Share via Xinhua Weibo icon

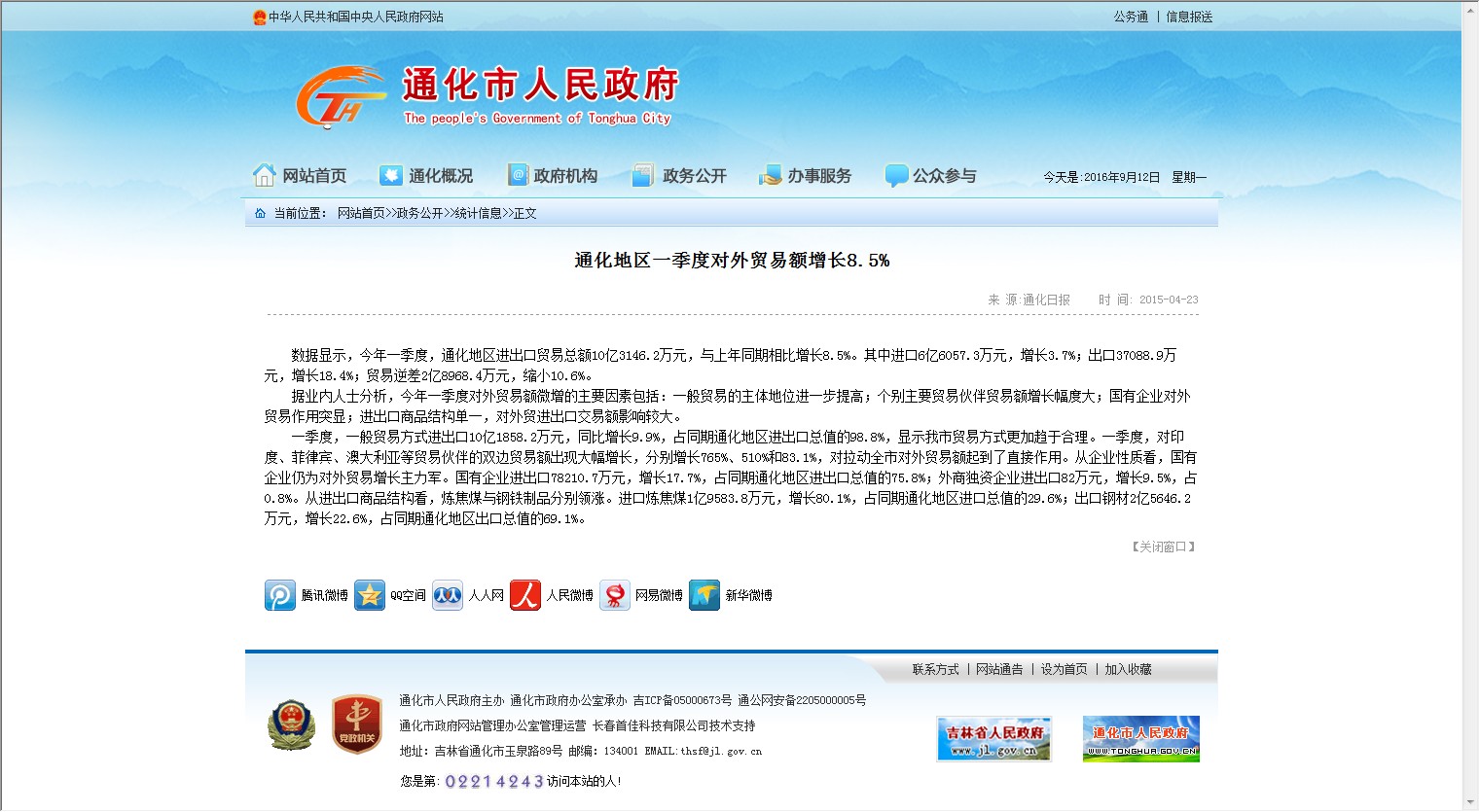click(x=704, y=595)
